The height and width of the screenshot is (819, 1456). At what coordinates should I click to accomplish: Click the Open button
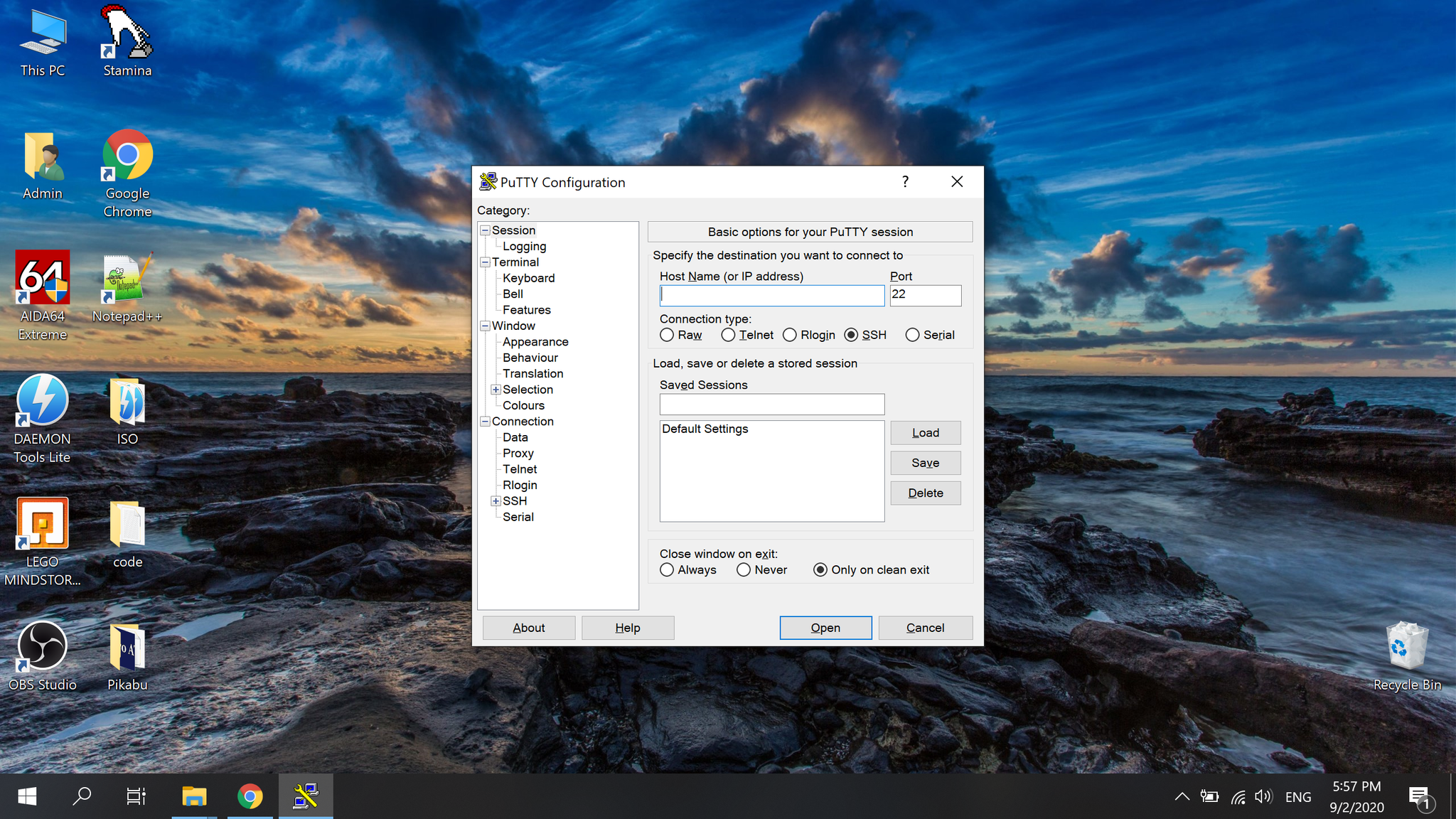[825, 628]
